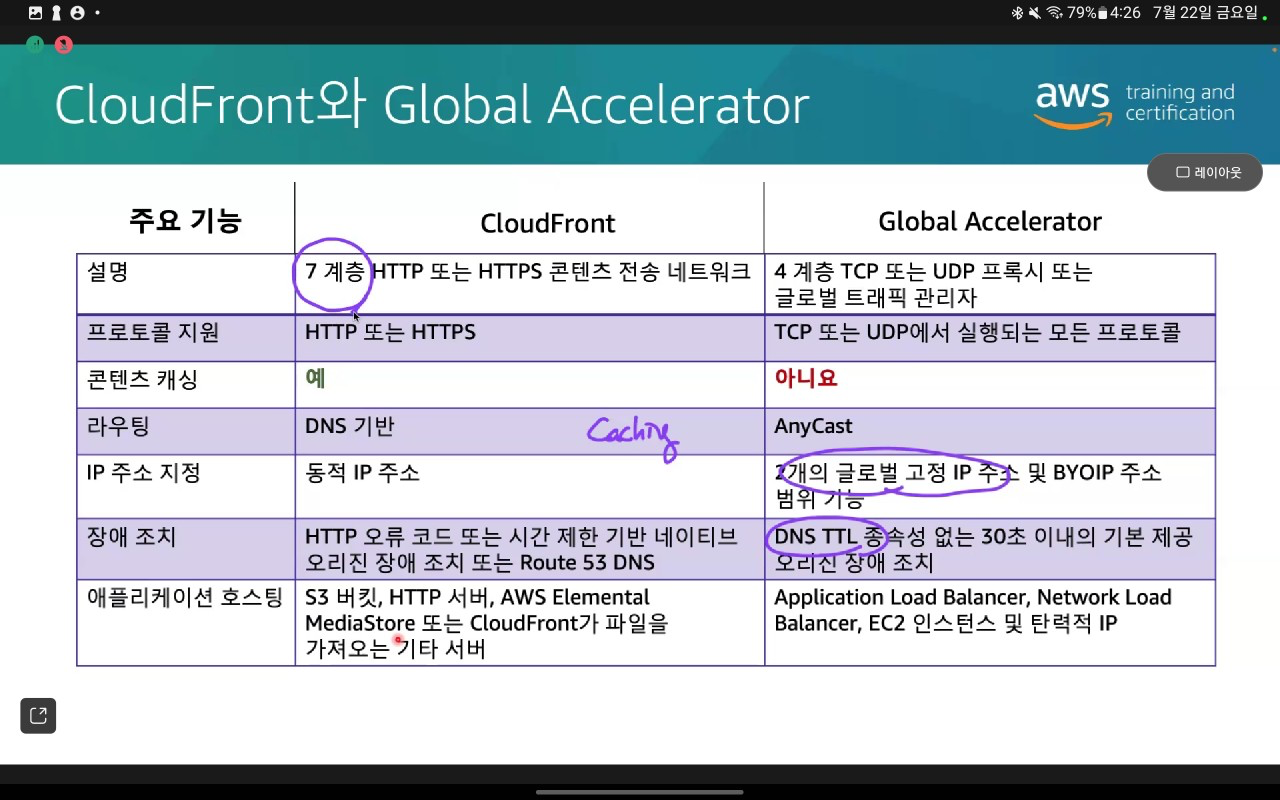This screenshot has height=800, width=1280.
Task: Tap the red 아니요 cell in the table
Action: coord(805,378)
